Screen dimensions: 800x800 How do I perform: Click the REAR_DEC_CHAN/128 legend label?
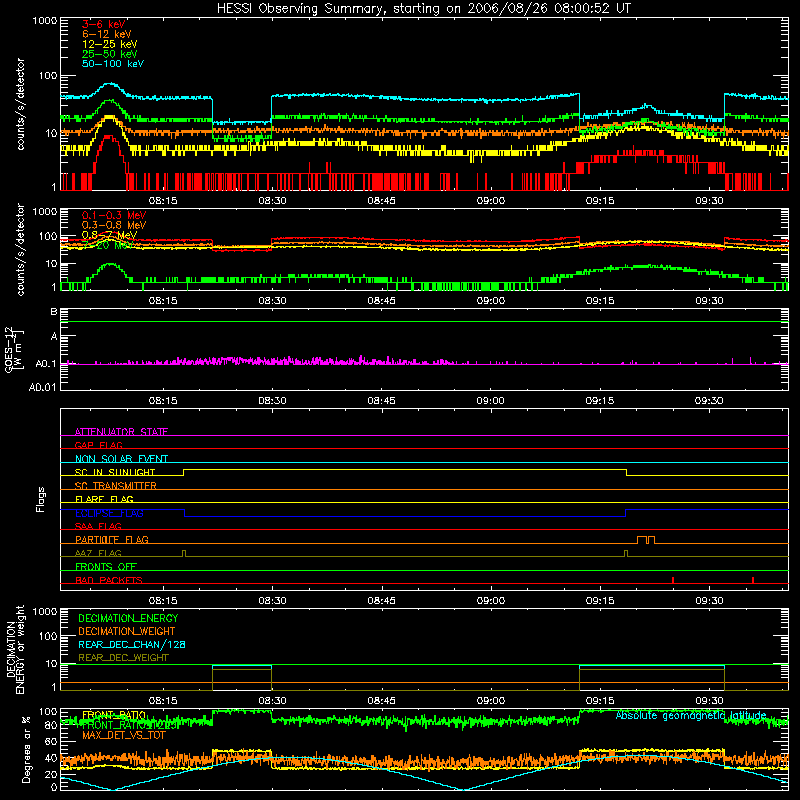click(x=132, y=644)
